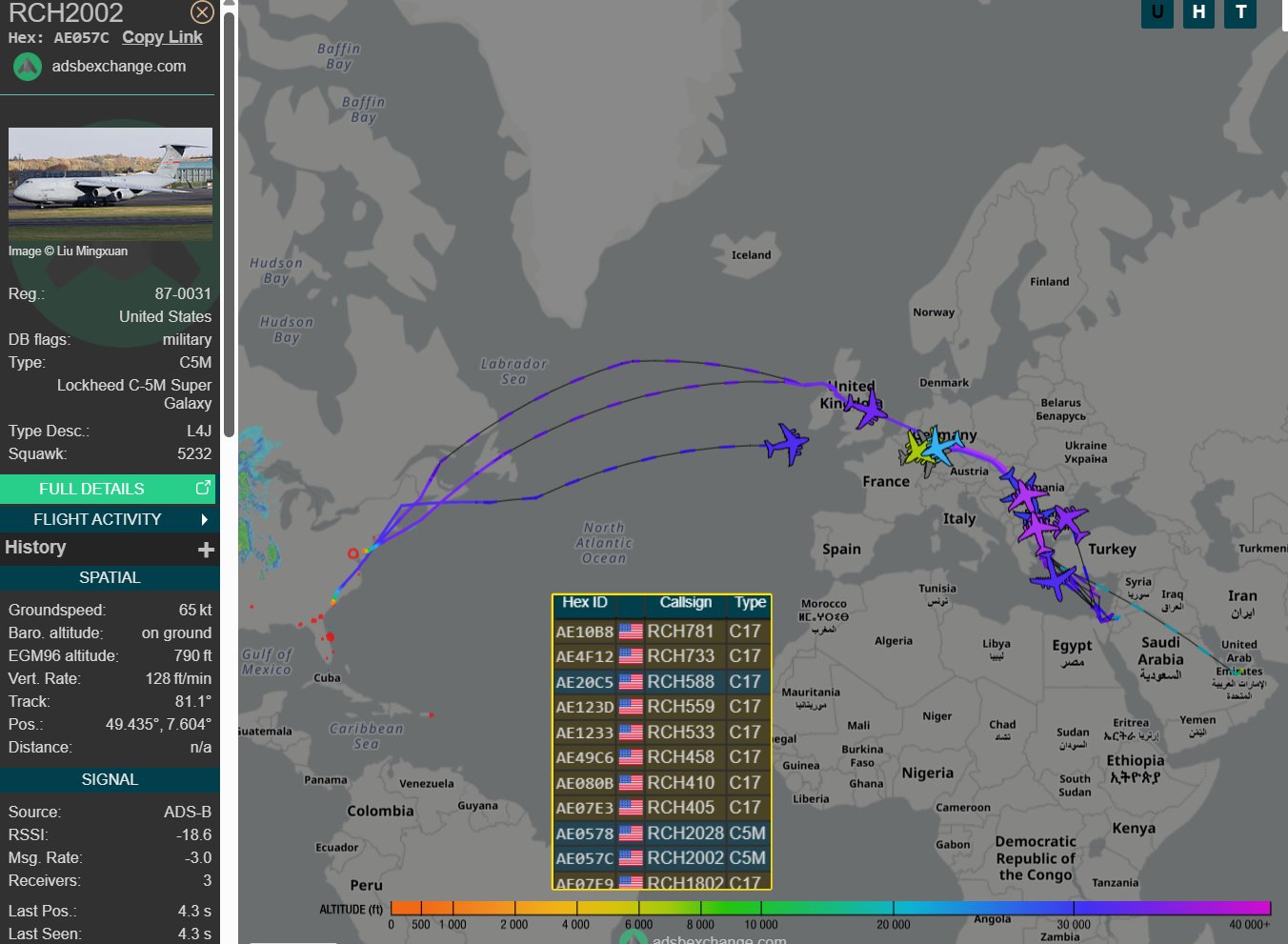1288x944 pixels.
Task: Click the EGM96 altitude value 790 ft
Action: (192, 656)
